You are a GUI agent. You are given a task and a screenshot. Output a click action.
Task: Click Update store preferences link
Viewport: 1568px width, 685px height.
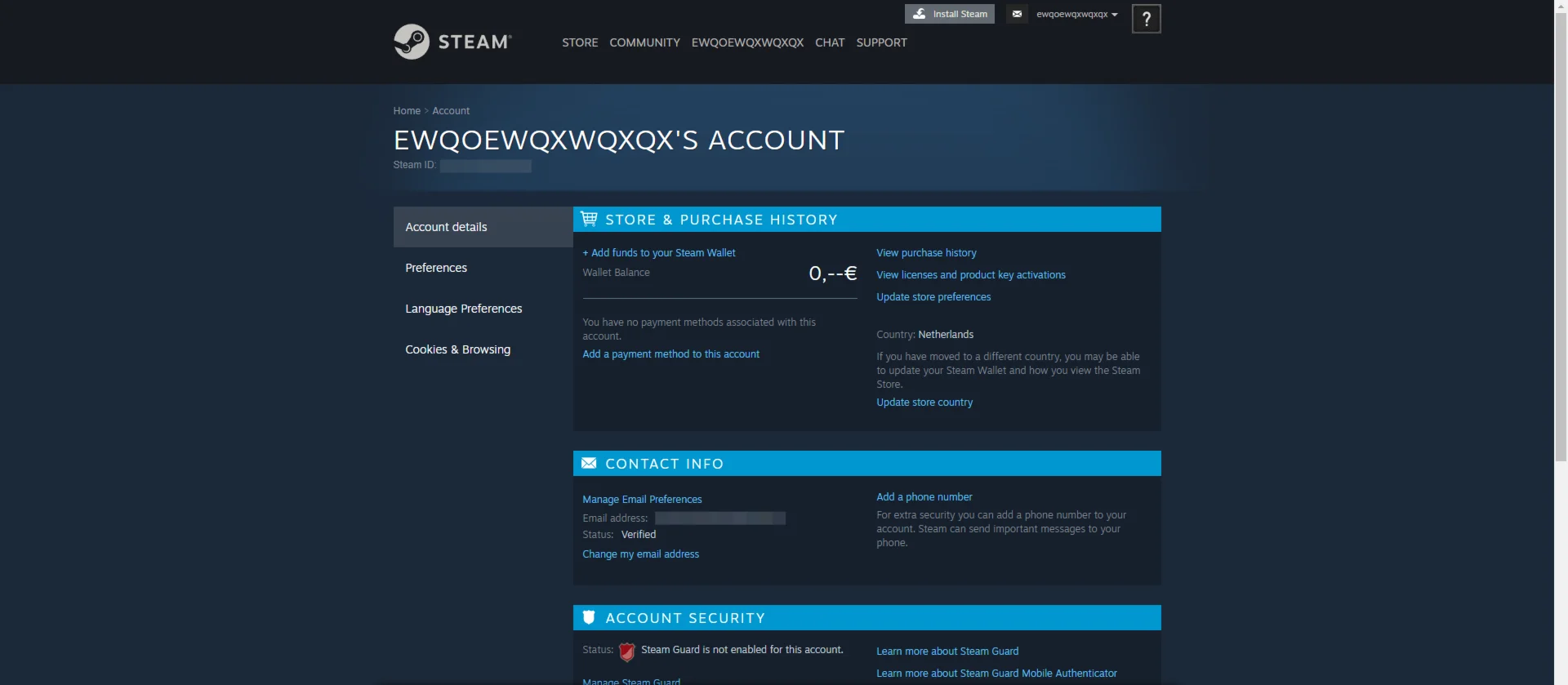(x=933, y=297)
